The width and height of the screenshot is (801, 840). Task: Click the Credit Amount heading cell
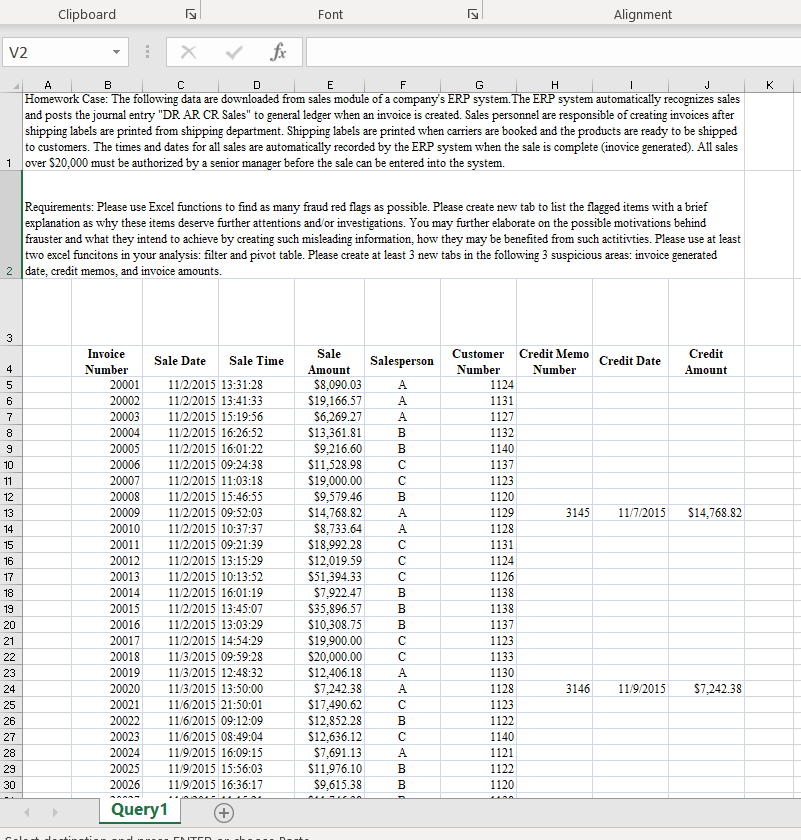[706, 362]
